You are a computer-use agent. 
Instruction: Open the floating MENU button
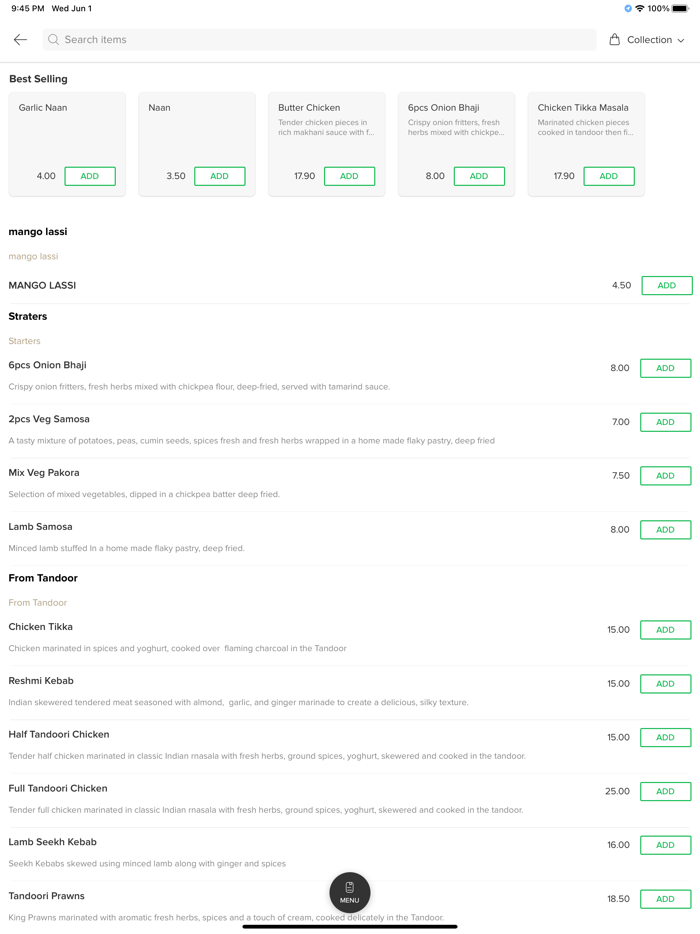[x=350, y=892]
